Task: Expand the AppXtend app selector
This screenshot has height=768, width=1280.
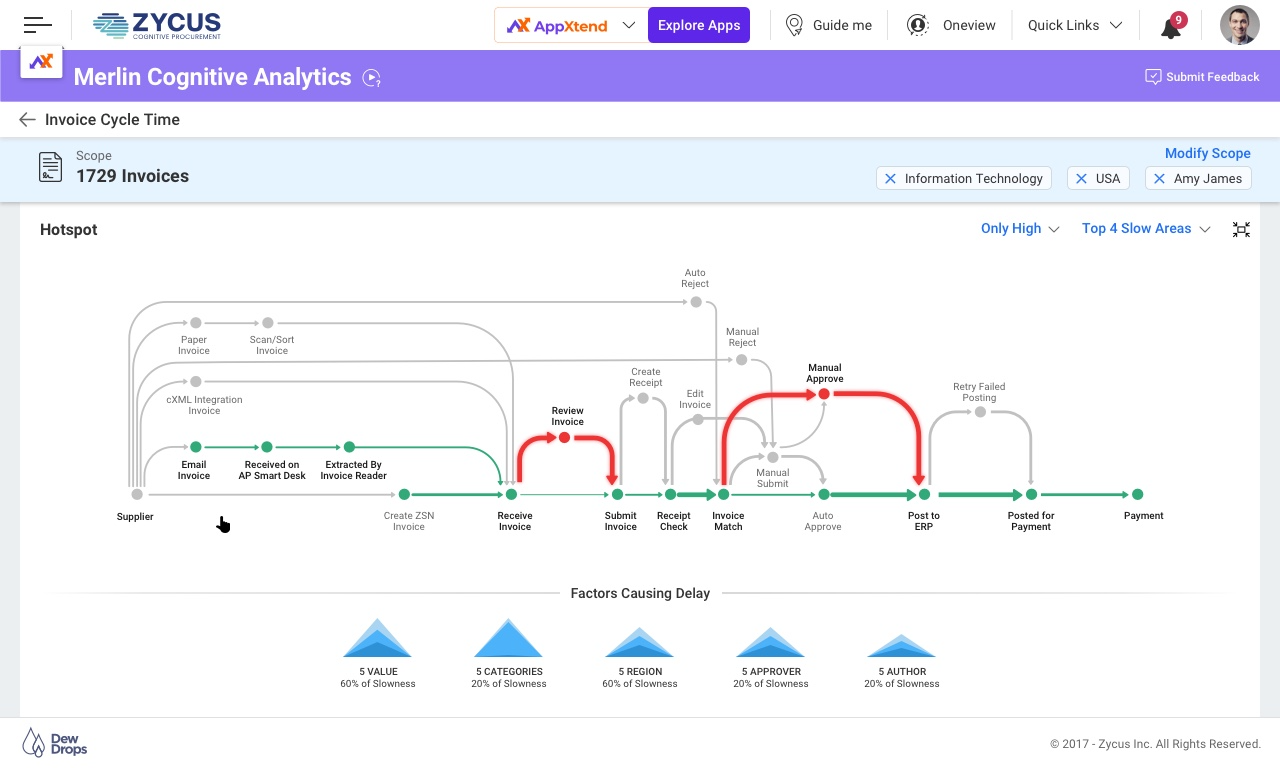Action: (x=629, y=25)
